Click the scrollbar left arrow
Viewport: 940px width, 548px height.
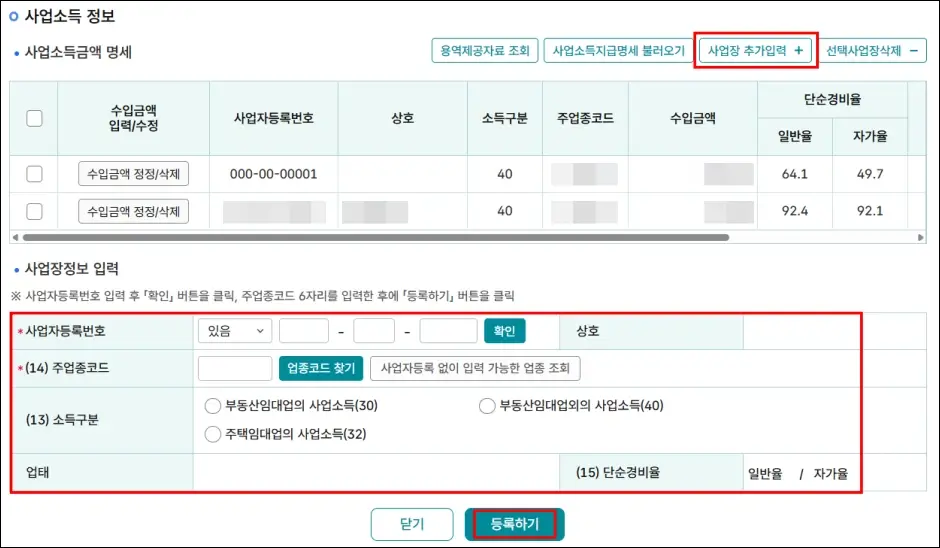15,237
